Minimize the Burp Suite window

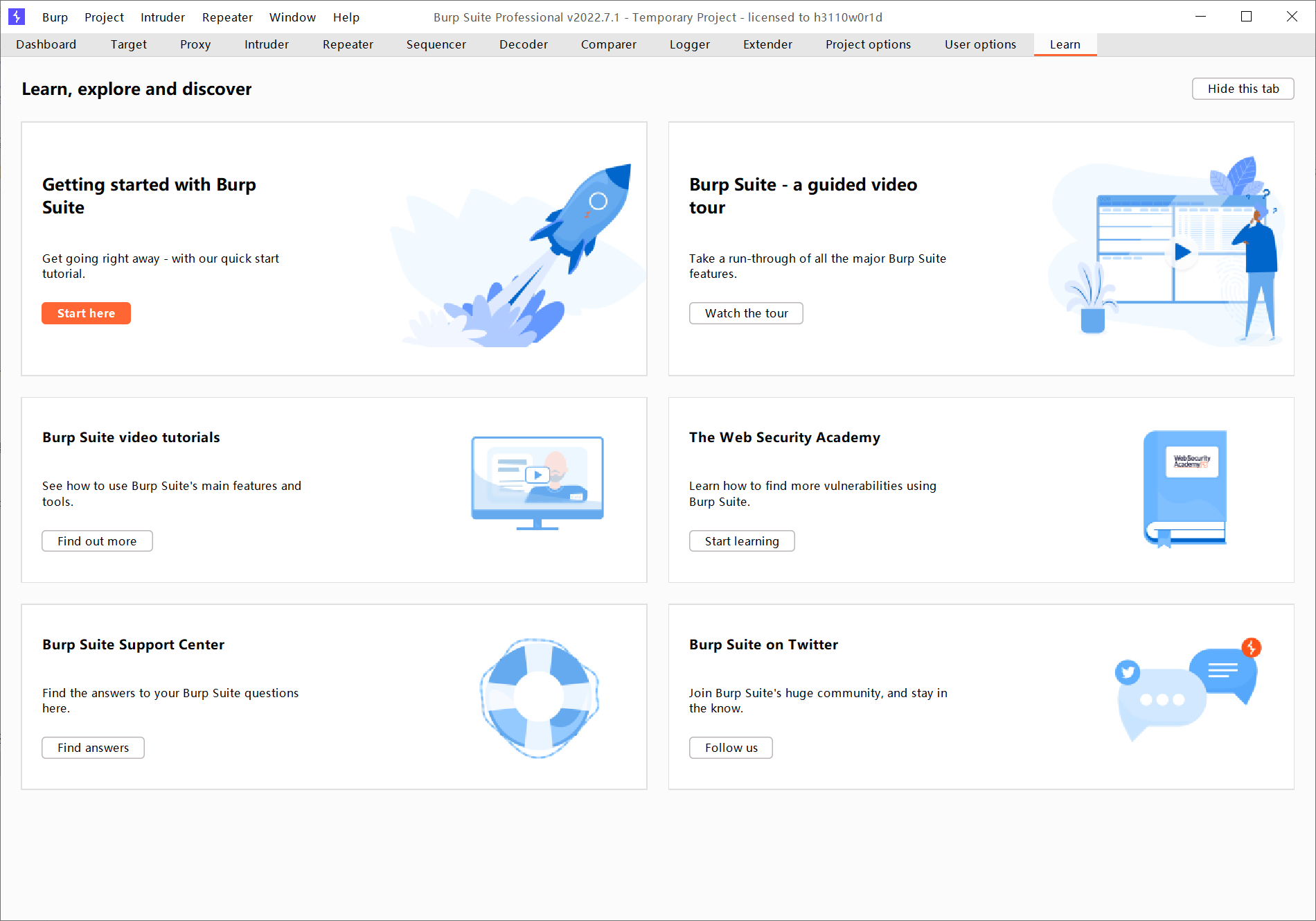tap(1201, 17)
